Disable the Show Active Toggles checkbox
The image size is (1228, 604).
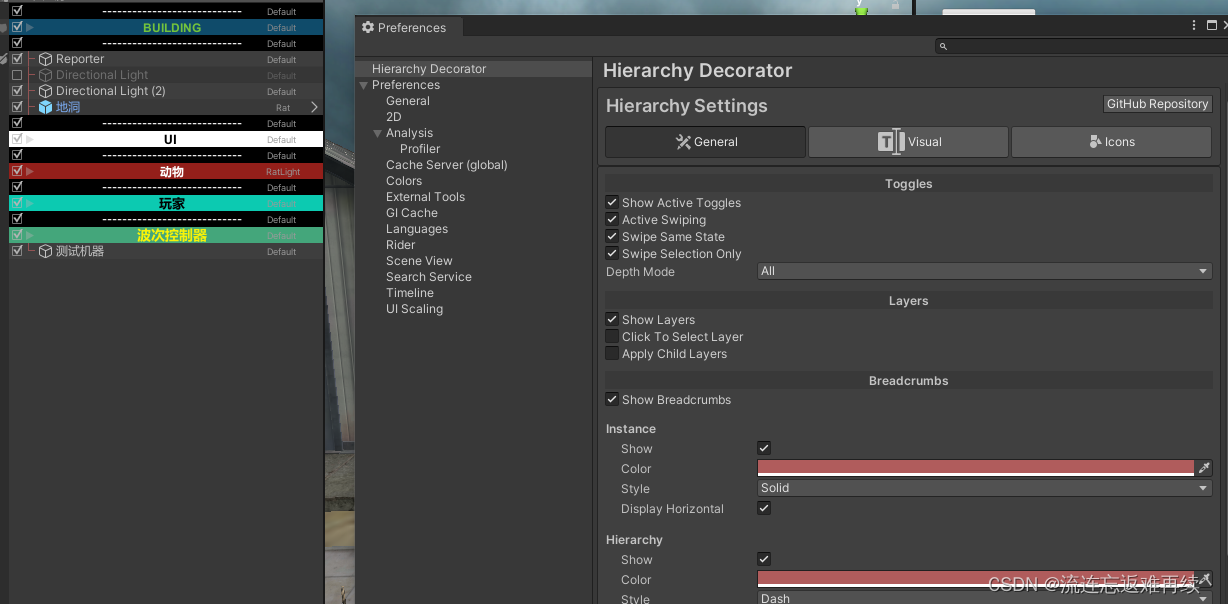click(x=612, y=202)
